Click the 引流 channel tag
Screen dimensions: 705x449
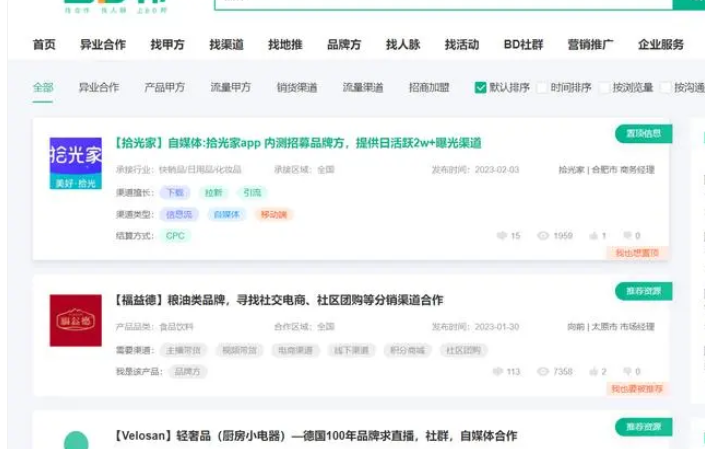pyautogui.click(x=252, y=192)
